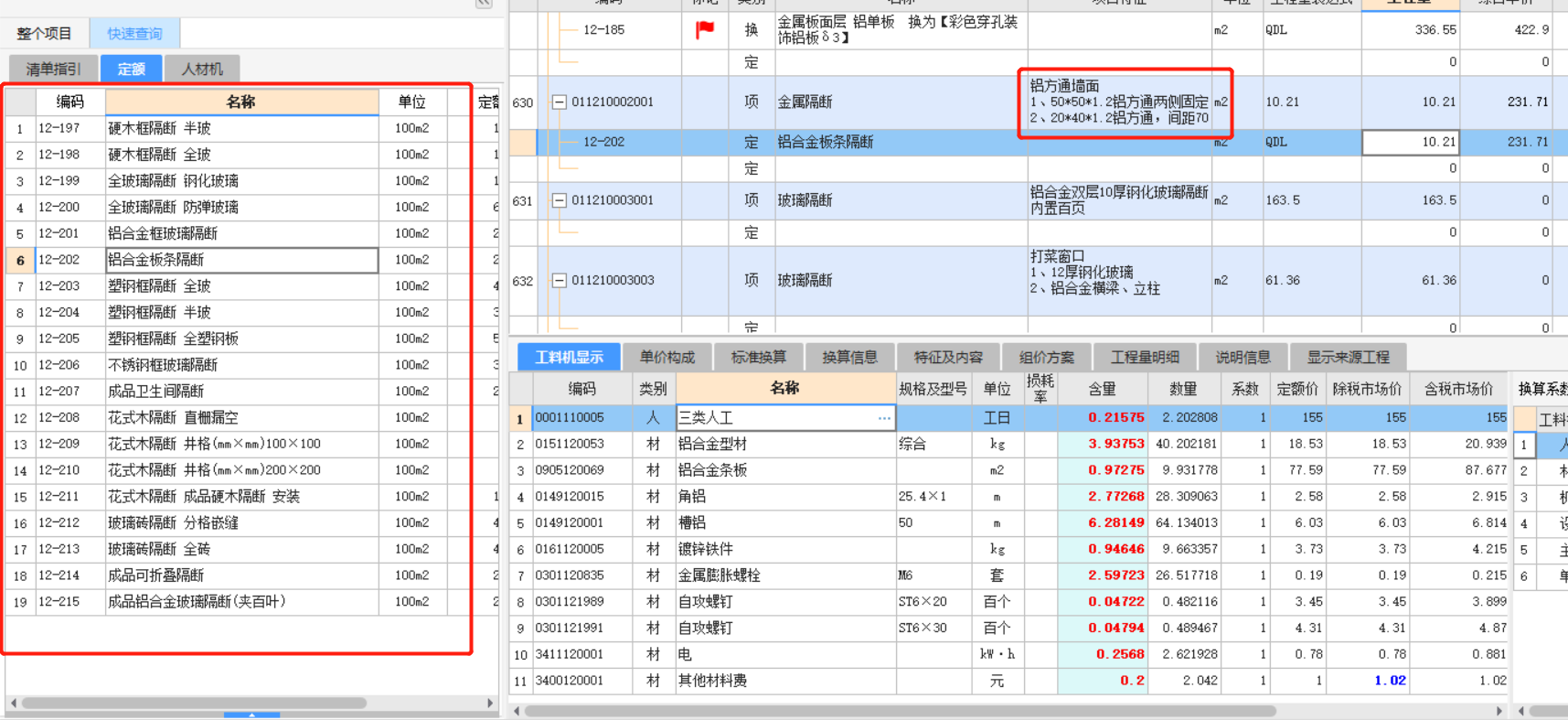Select bill item 011210003001 玻璃隔断 row 631

click(1038, 200)
